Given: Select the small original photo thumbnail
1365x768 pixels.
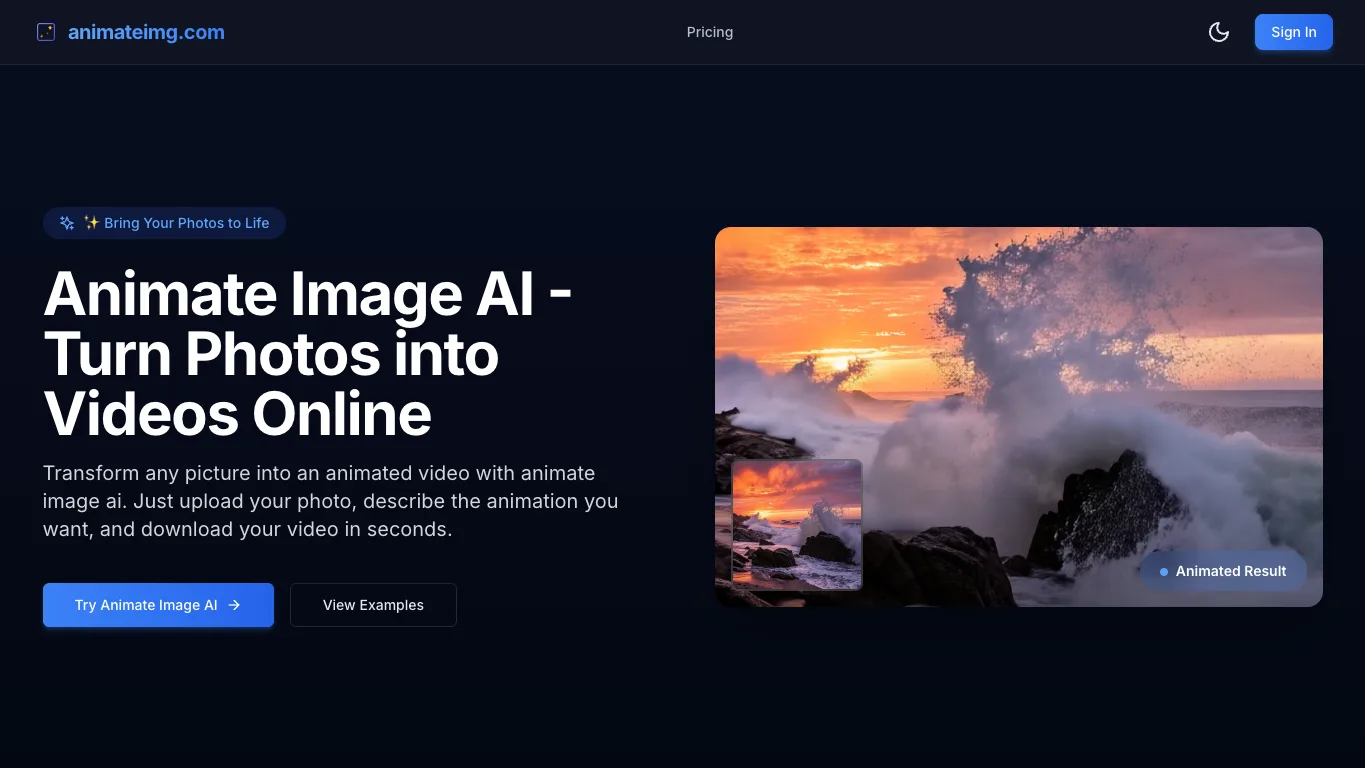Looking at the screenshot, I should pyautogui.click(x=797, y=525).
